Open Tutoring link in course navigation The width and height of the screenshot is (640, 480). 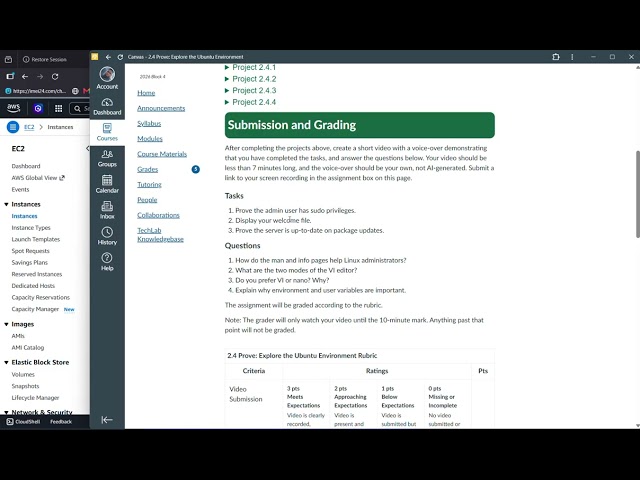(x=149, y=184)
